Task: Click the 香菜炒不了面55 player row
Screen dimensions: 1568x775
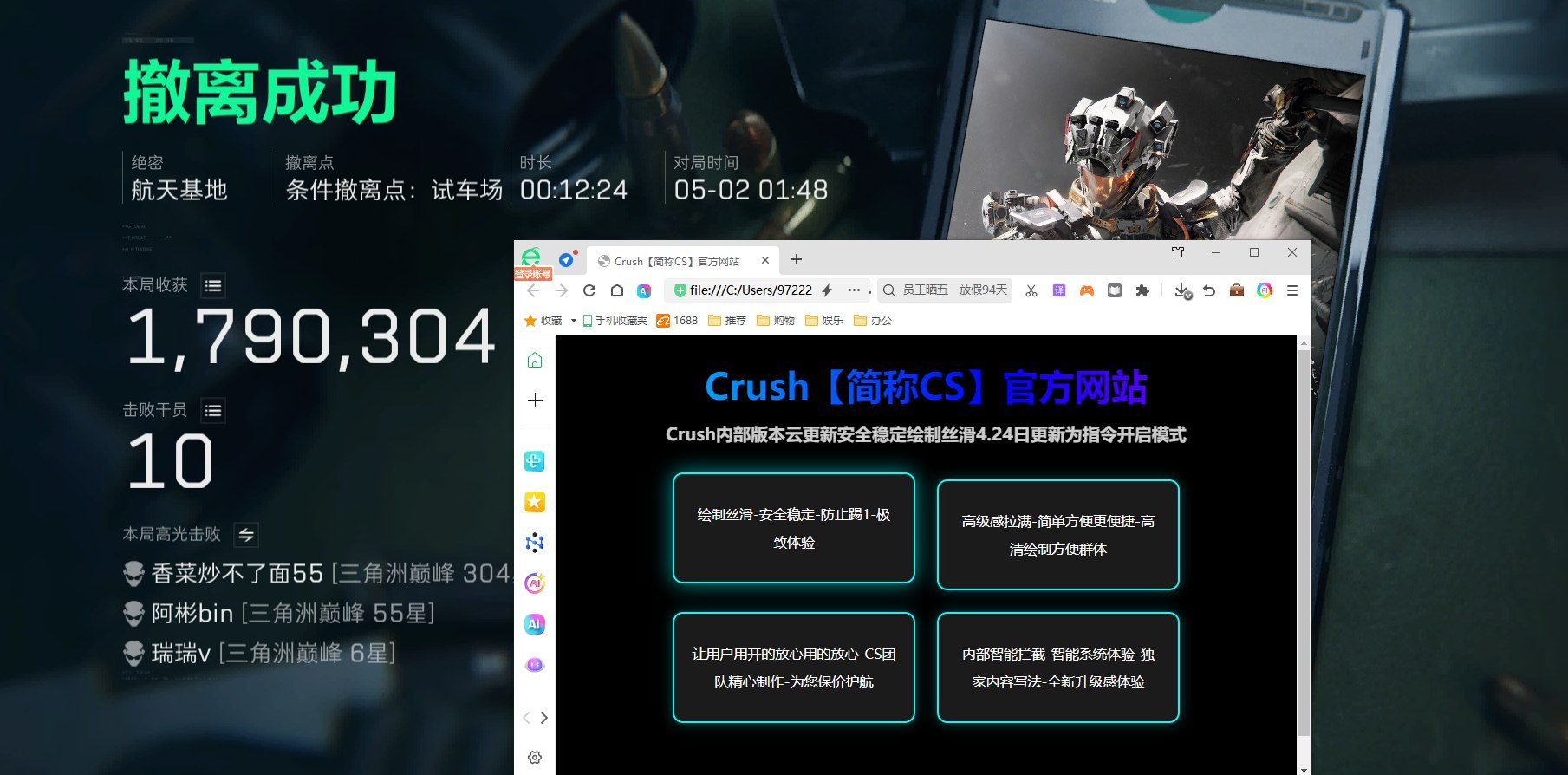Action: pyautogui.click(x=317, y=573)
